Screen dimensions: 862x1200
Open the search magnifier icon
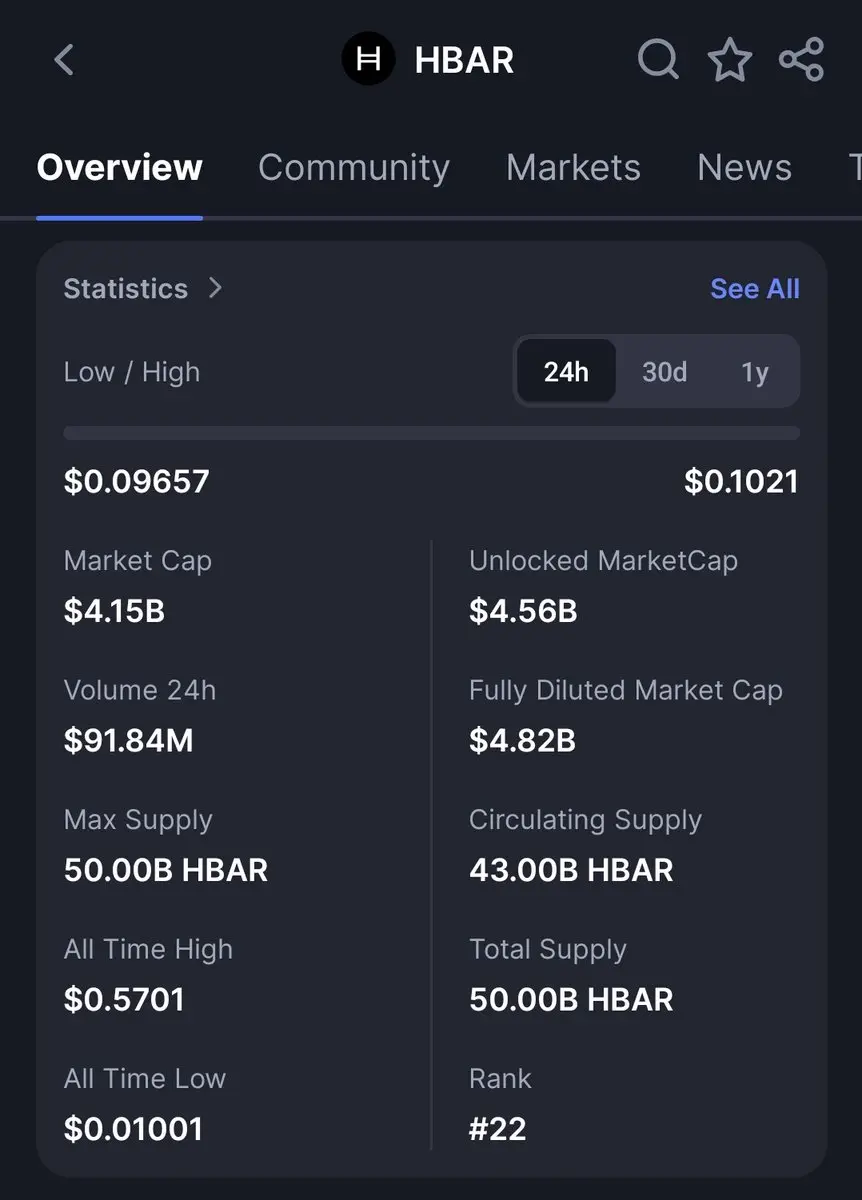pyautogui.click(x=658, y=60)
